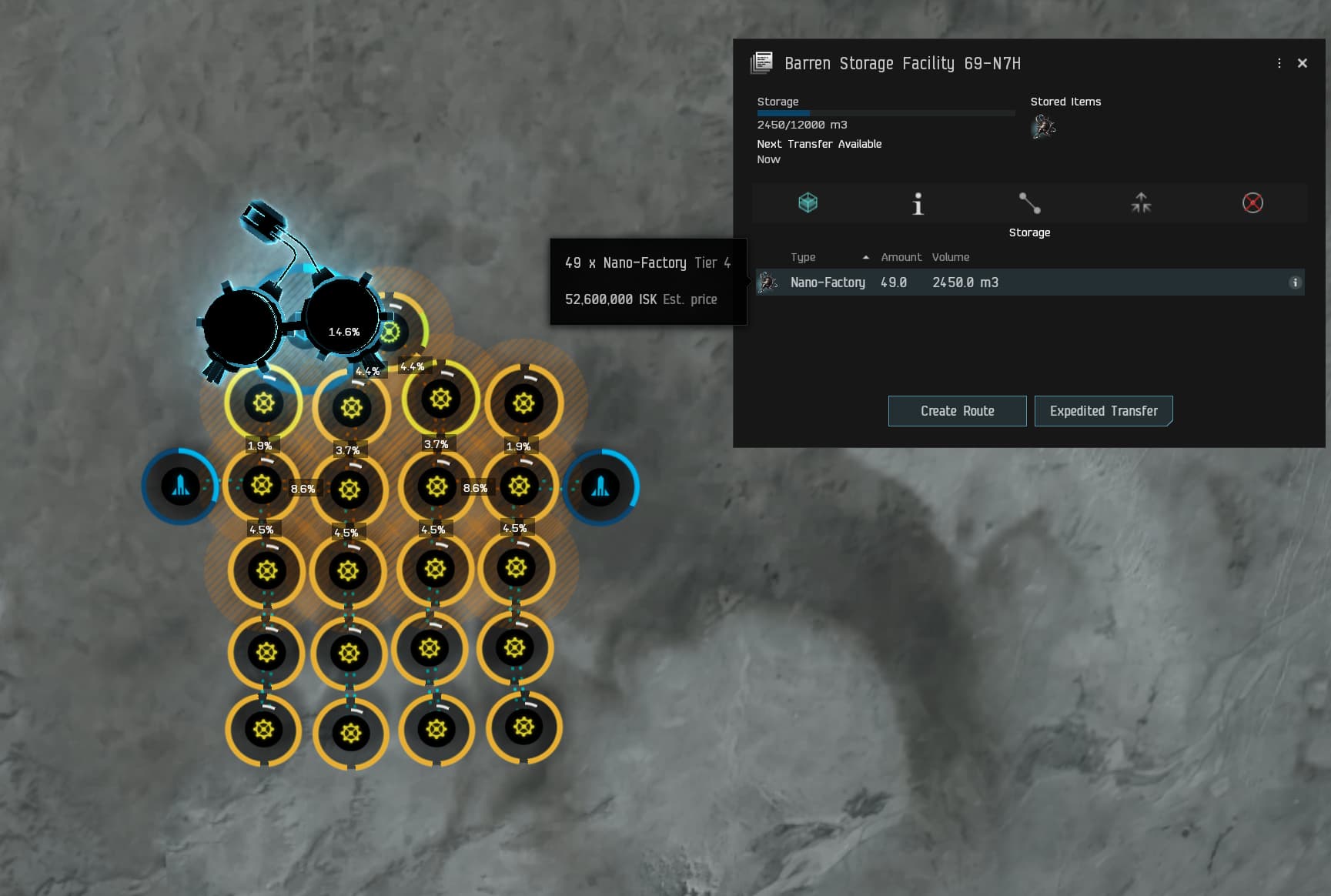This screenshot has height=896, width=1331.
Task: Click the Expedited Transfer button
Action: tap(1103, 411)
